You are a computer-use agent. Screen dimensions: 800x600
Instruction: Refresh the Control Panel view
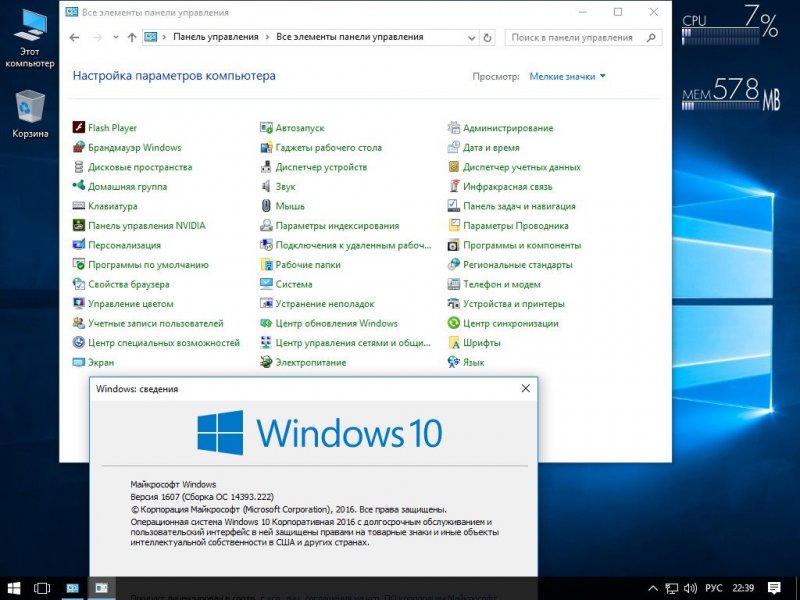click(x=487, y=38)
